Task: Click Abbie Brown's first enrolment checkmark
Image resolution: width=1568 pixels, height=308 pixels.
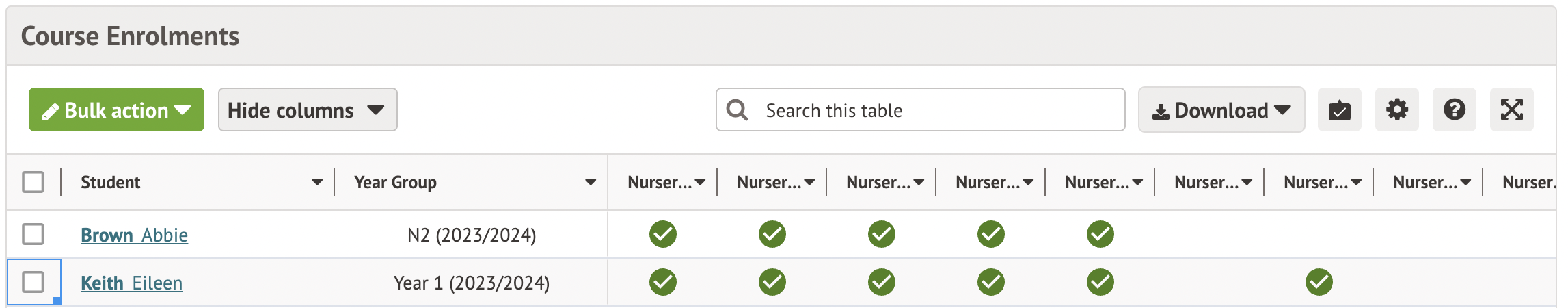Action: [662, 234]
